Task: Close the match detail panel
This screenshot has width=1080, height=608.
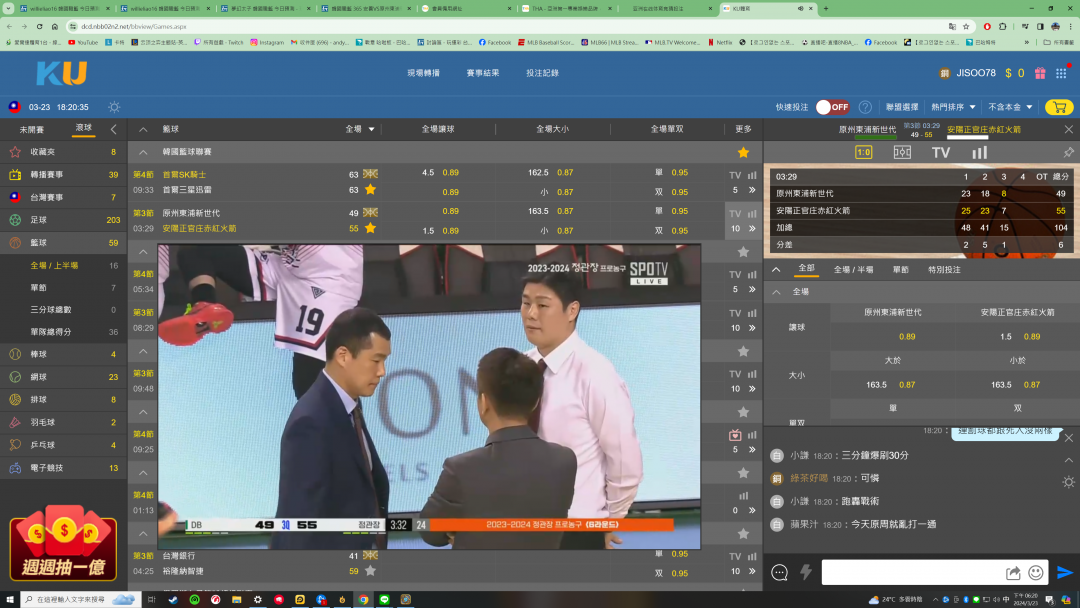Action: [x=1068, y=129]
